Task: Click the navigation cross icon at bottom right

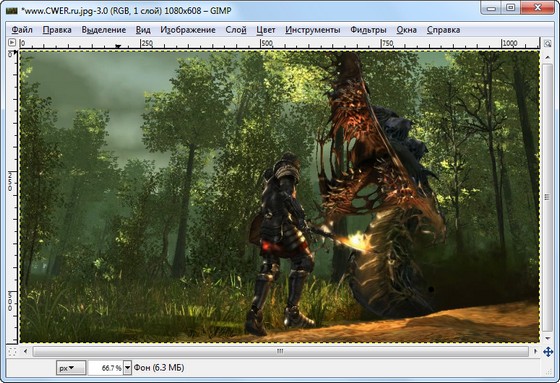Action: pos(548,352)
